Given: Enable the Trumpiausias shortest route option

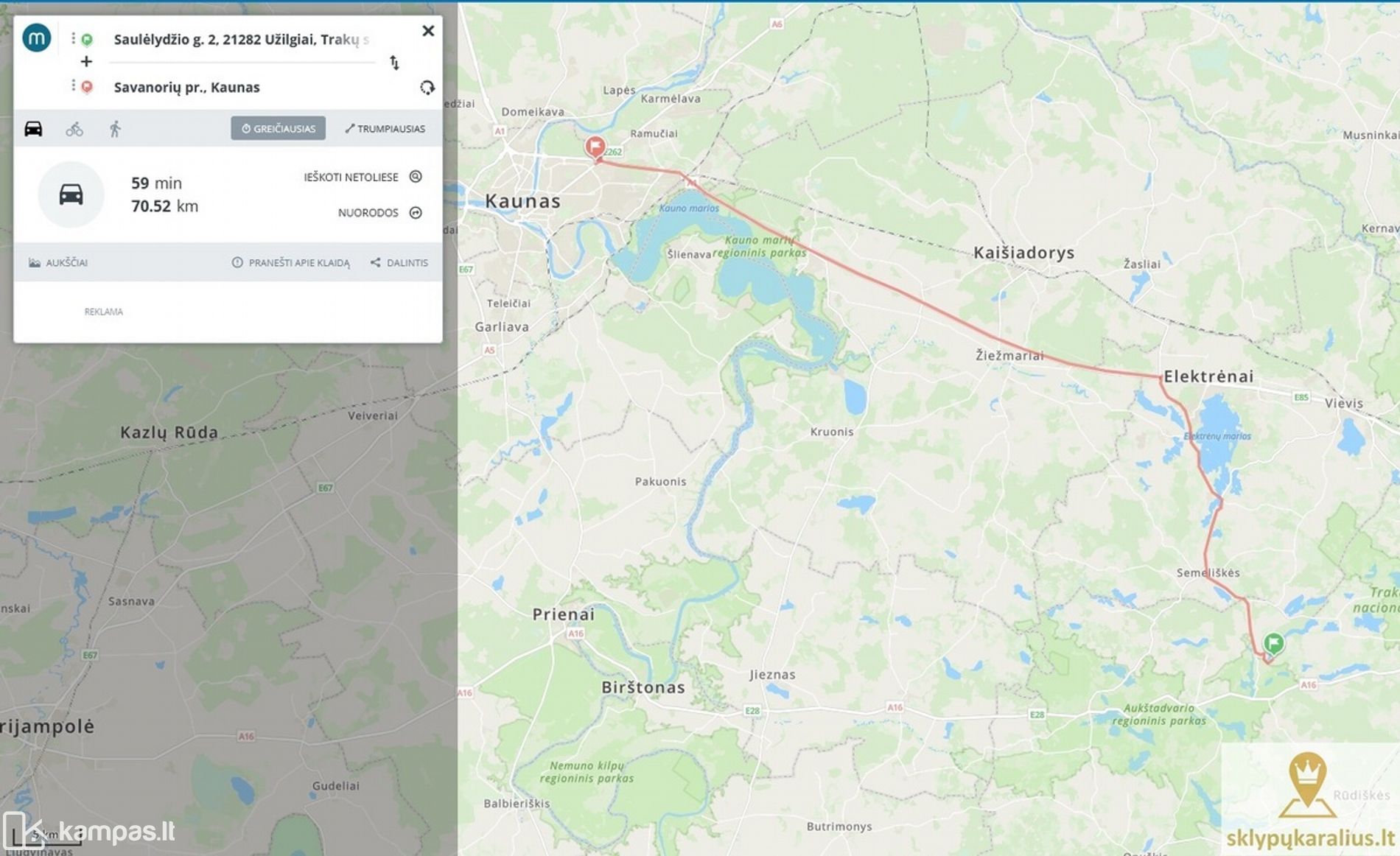Looking at the screenshot, I should click(x=385, y=128).
